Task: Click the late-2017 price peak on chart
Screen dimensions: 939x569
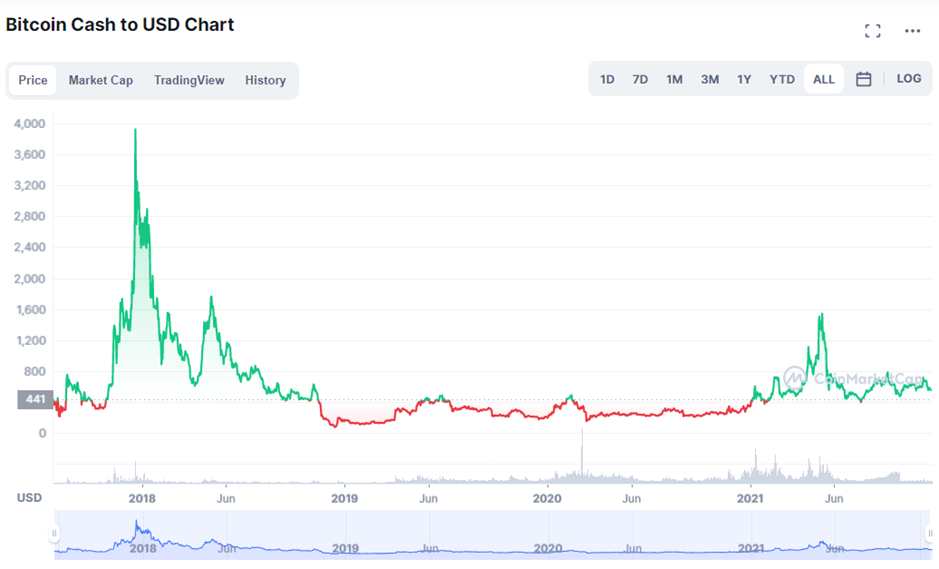Action: point(135,130)
